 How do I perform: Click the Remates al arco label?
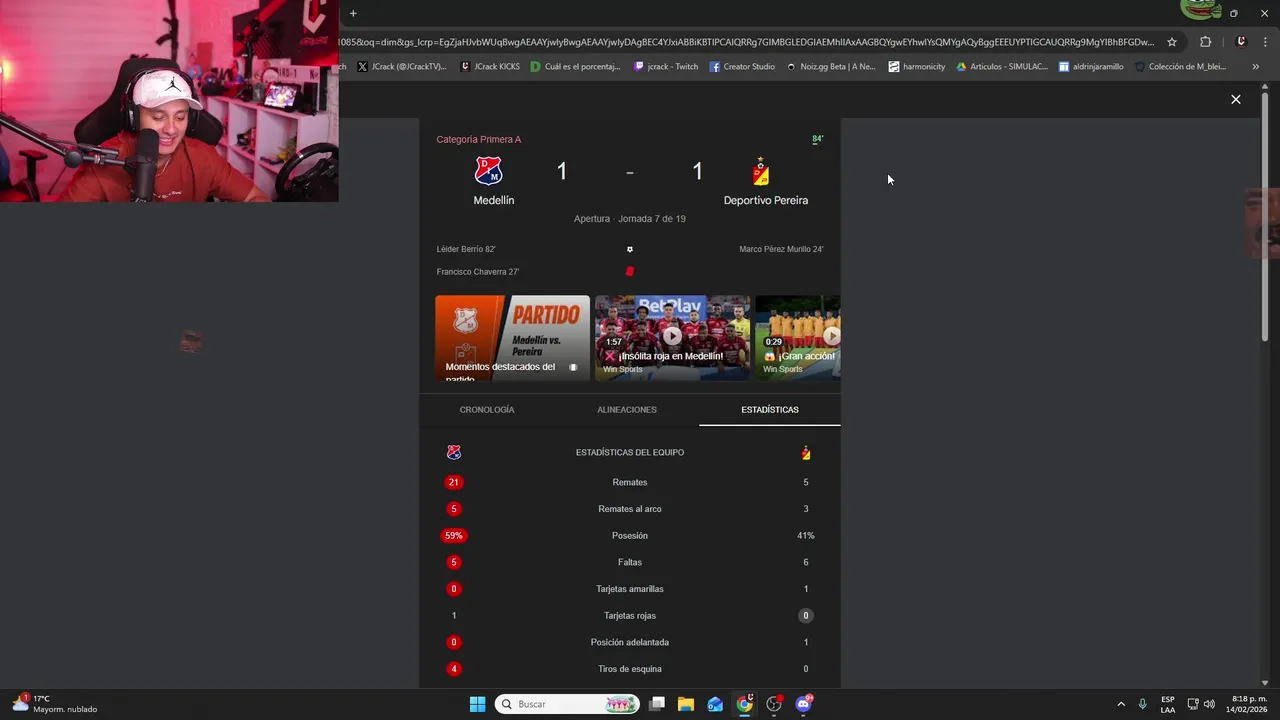pos(630,509)
